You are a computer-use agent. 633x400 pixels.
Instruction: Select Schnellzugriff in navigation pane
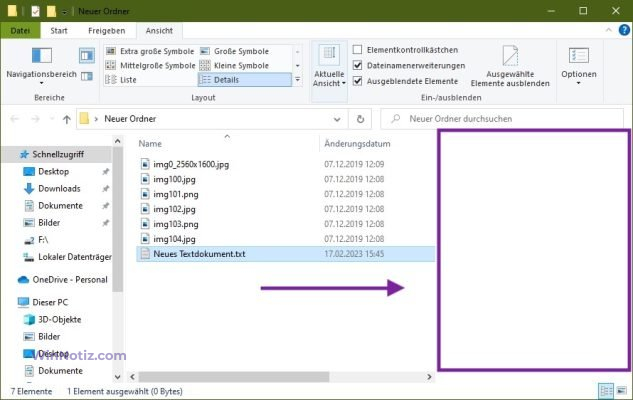(58, 154)
